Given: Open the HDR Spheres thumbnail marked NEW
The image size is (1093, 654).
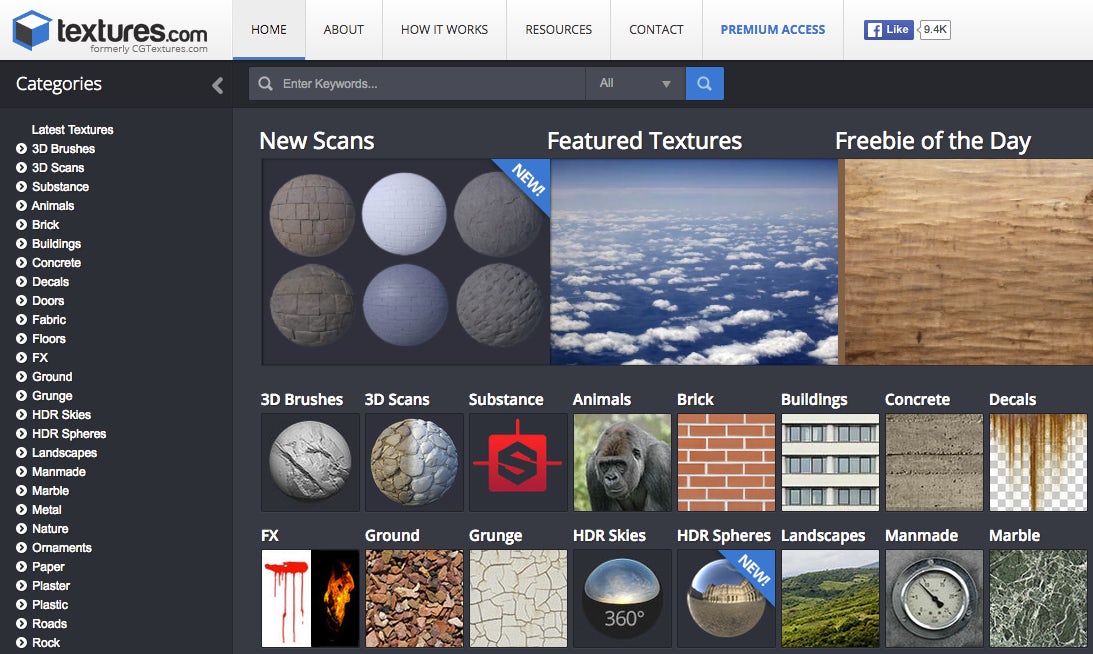Looking at the screenshot, I should point(726,598).
